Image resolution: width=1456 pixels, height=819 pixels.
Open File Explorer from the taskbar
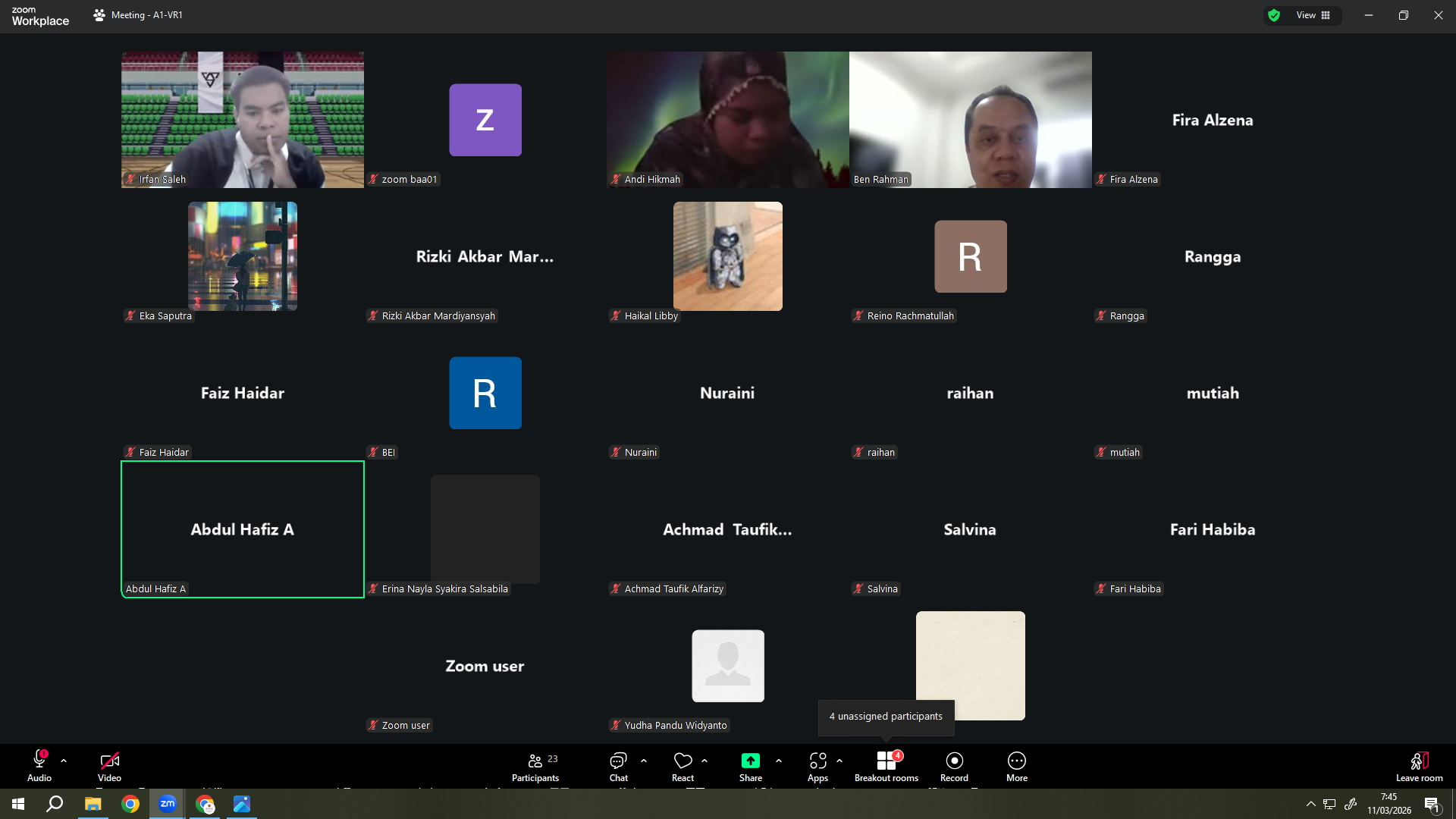click(x=93, y=804)
